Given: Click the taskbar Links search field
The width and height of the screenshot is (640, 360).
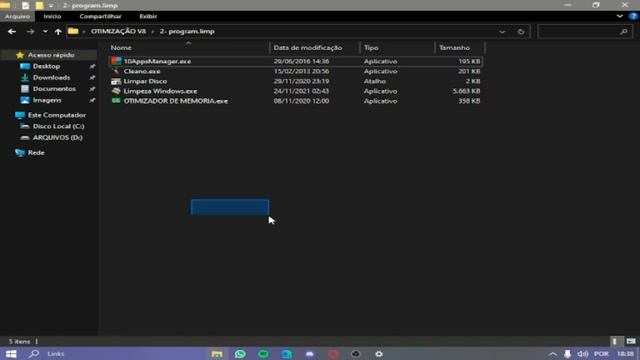Looking at the screenshot, I should click(x=56, y=354).
